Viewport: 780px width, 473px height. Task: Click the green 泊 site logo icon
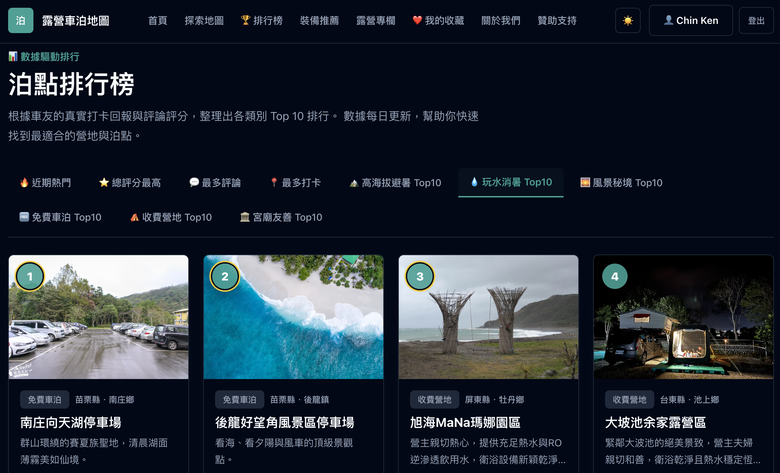[20, 20]
